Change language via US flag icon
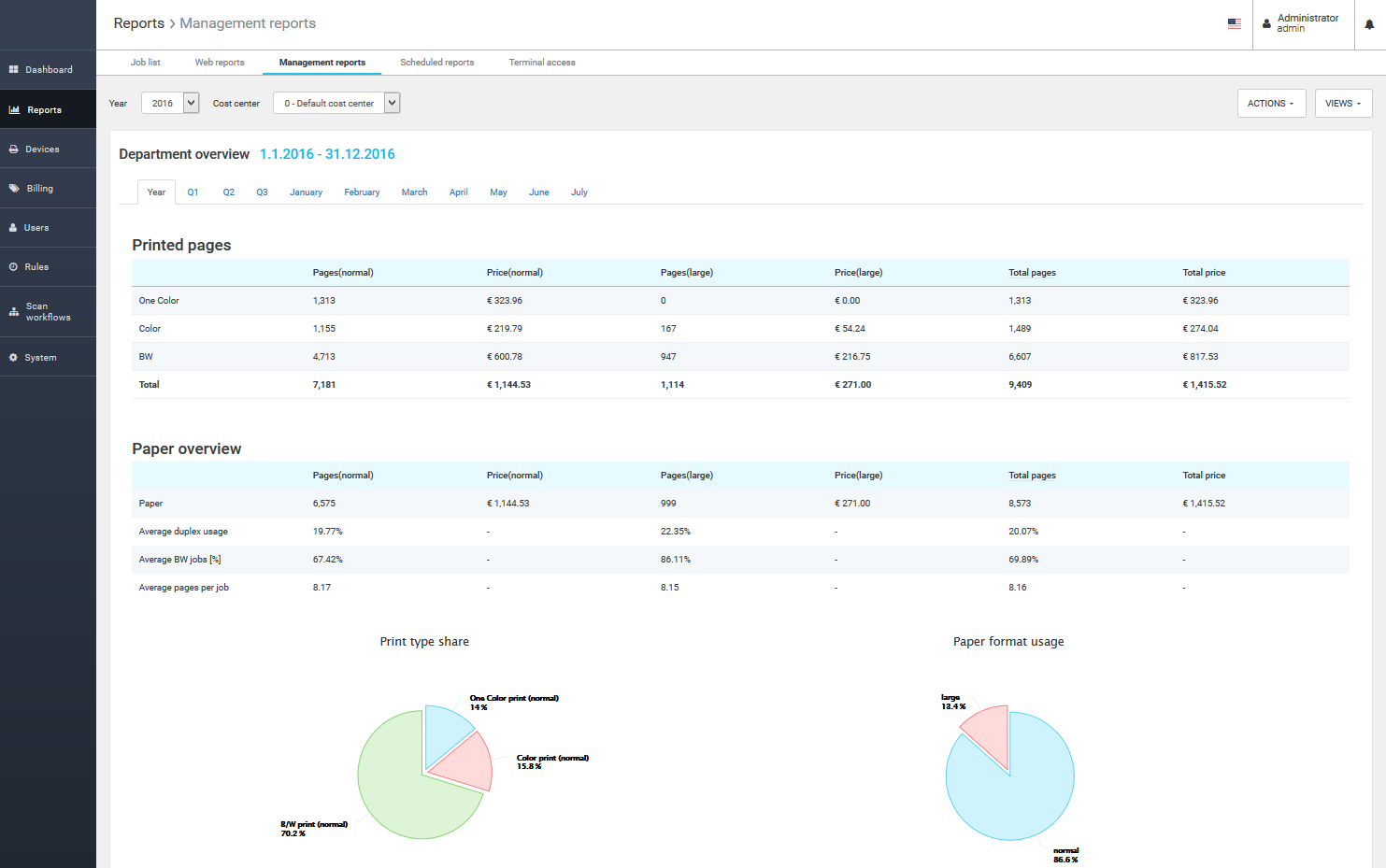The height and width of the screenshot is (868, 1386). pyautogui.click(x=1234, y=24)
